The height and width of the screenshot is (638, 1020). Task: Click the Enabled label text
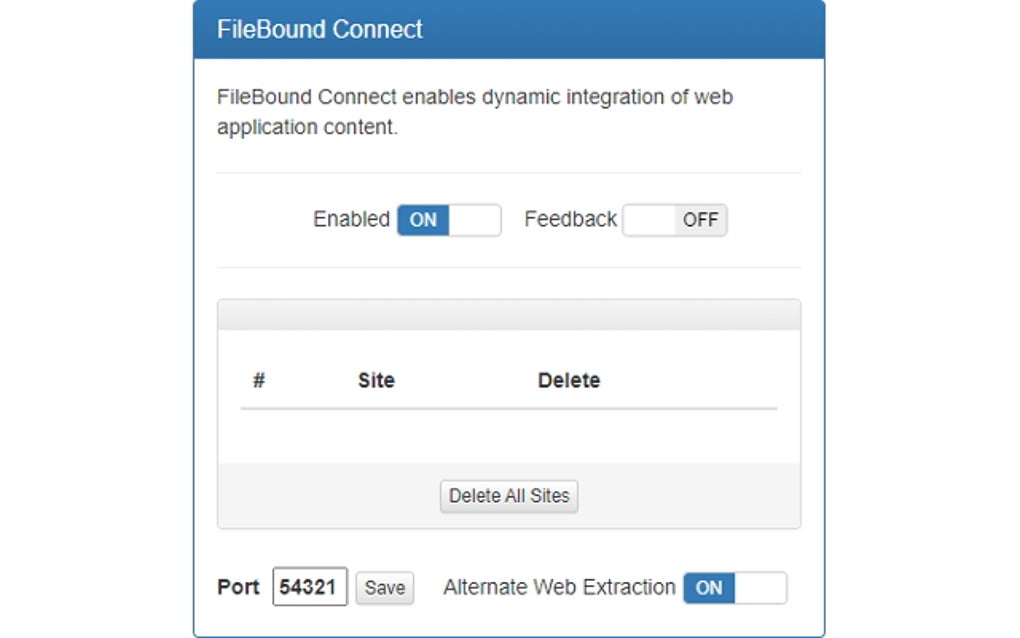click(352, 219)
